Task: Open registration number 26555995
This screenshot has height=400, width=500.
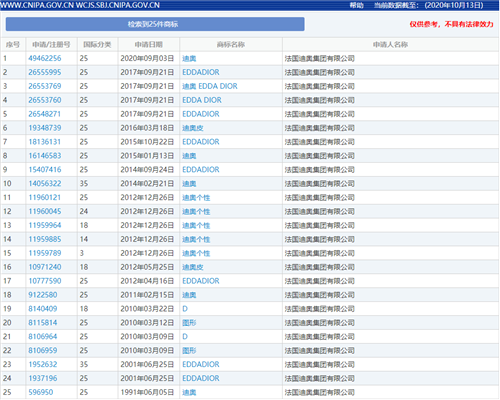Action: tap(45, 72)
